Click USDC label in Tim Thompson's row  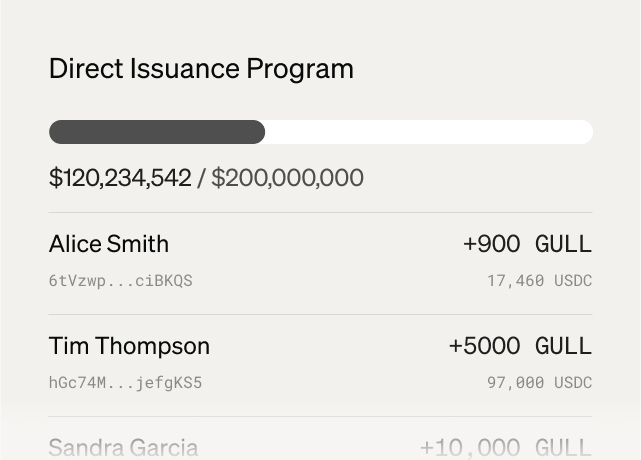coord(573,383)
